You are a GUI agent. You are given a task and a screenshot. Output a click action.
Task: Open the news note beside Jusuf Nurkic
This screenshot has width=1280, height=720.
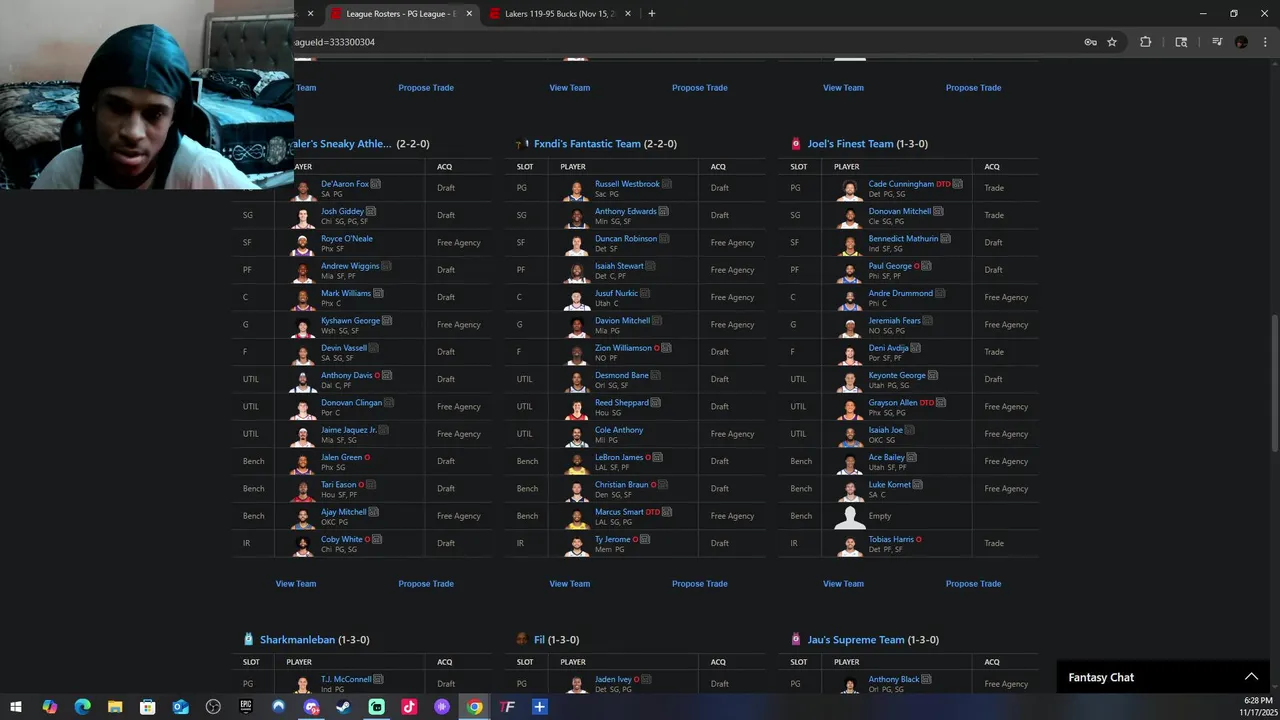point(645,293)
